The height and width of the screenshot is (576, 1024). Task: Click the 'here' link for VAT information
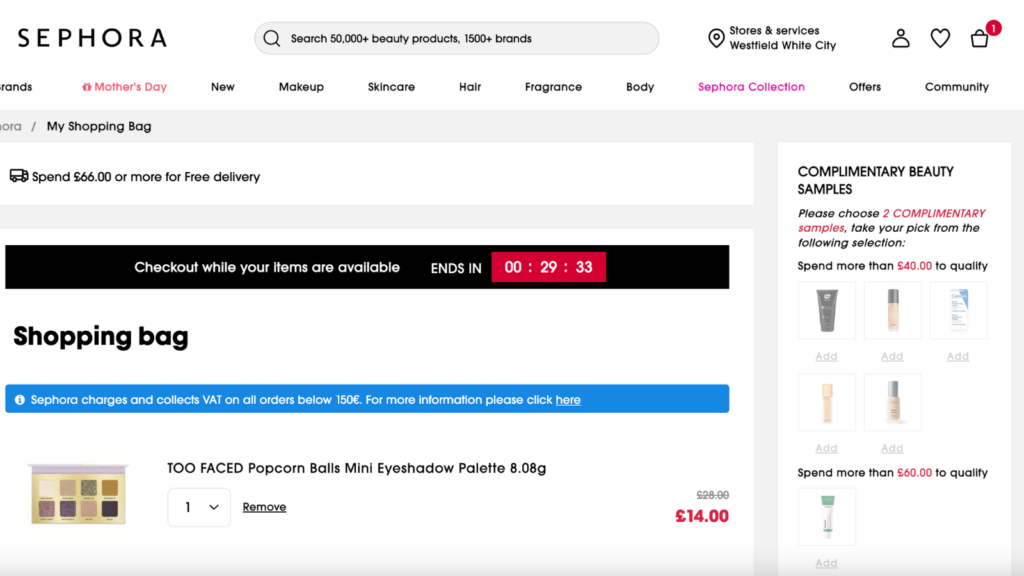pyautogui.click(x=568, y=399)
